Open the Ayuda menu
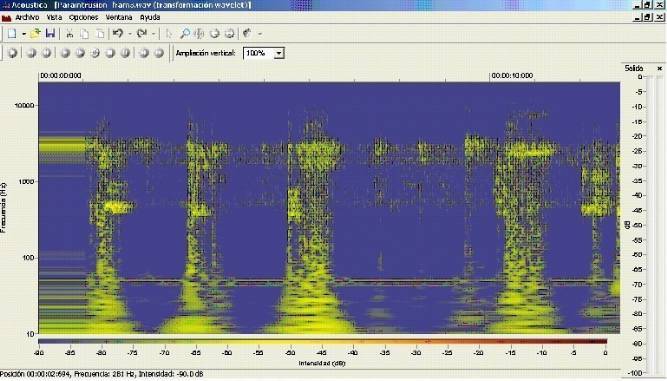Image resolution: width=667 pixels, height=381 pixels. 150,17
